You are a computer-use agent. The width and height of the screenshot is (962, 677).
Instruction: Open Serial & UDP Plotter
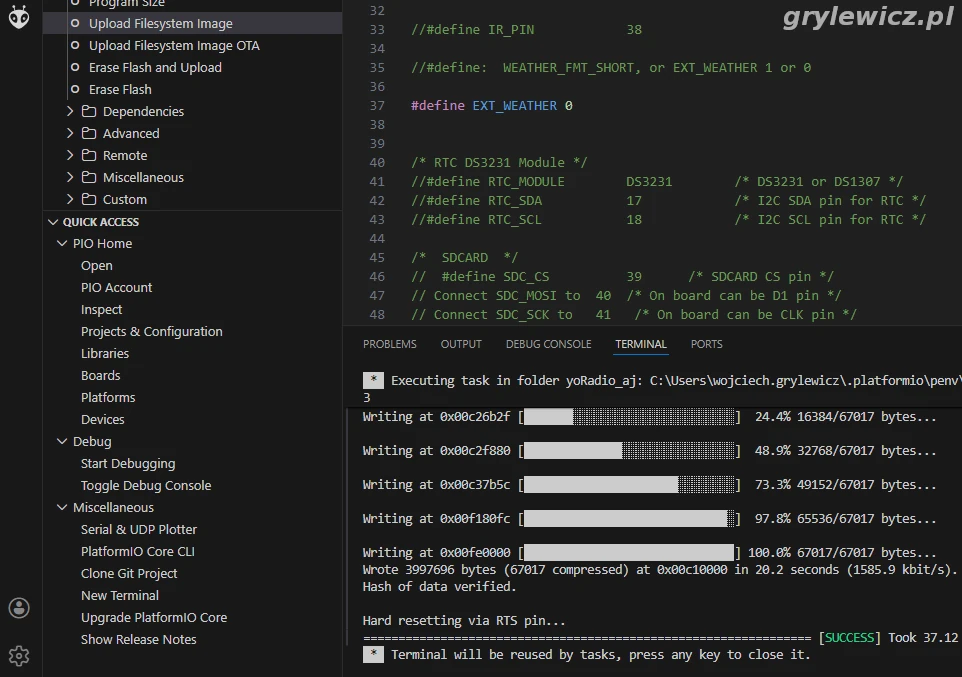138,529
